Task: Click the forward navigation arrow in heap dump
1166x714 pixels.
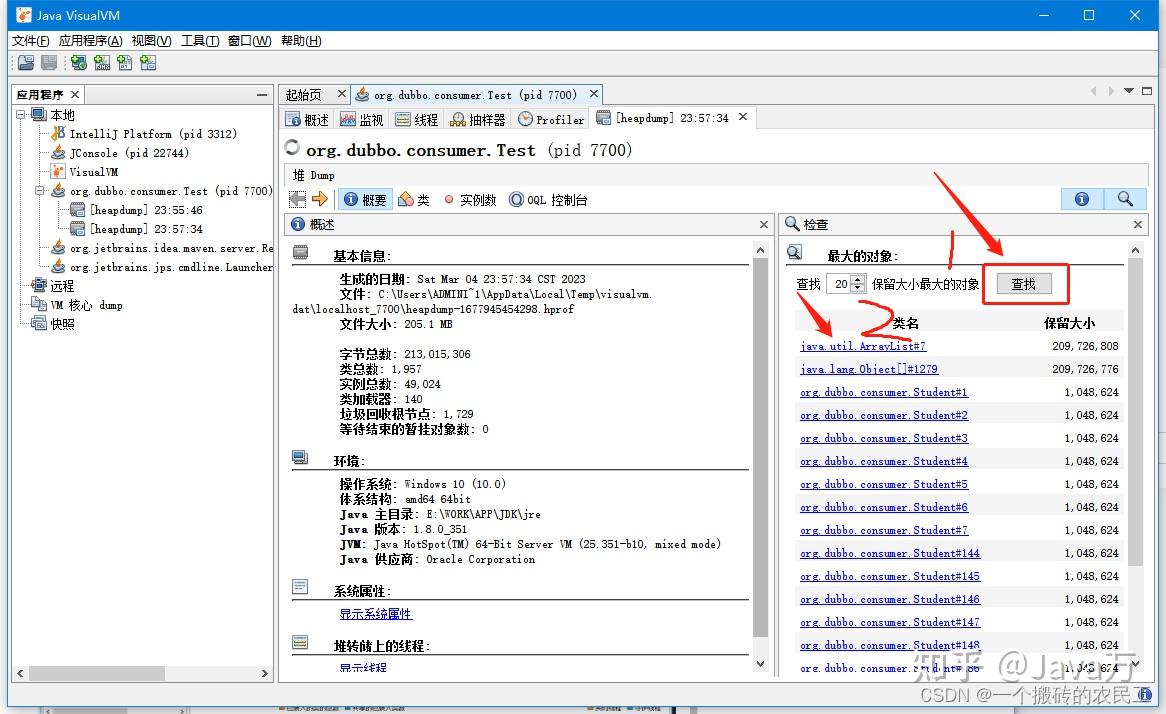Action: (x=318, y=198)
